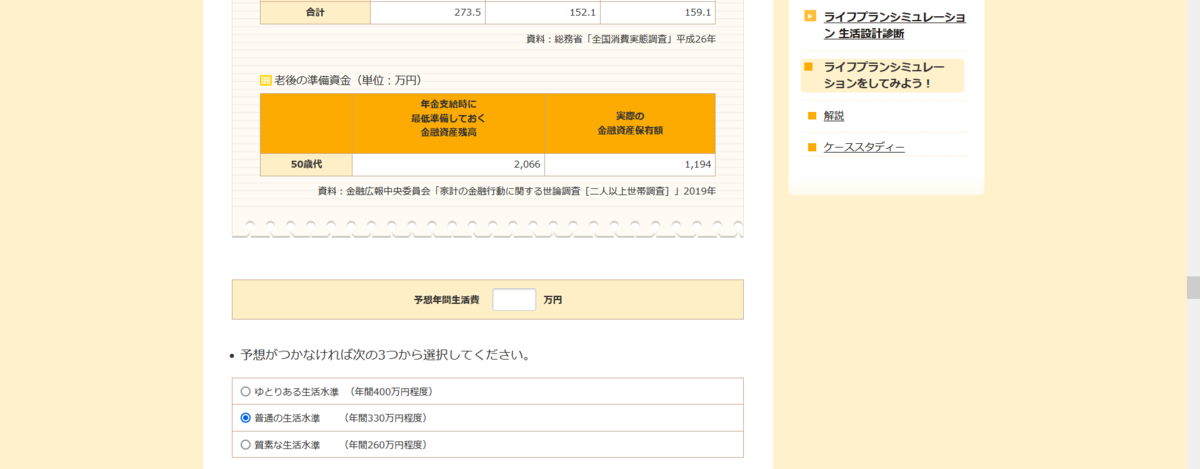Click the orange square bullet beside 解説
The width and height of the screenshot is (1200, 469).
click(812, 116)
